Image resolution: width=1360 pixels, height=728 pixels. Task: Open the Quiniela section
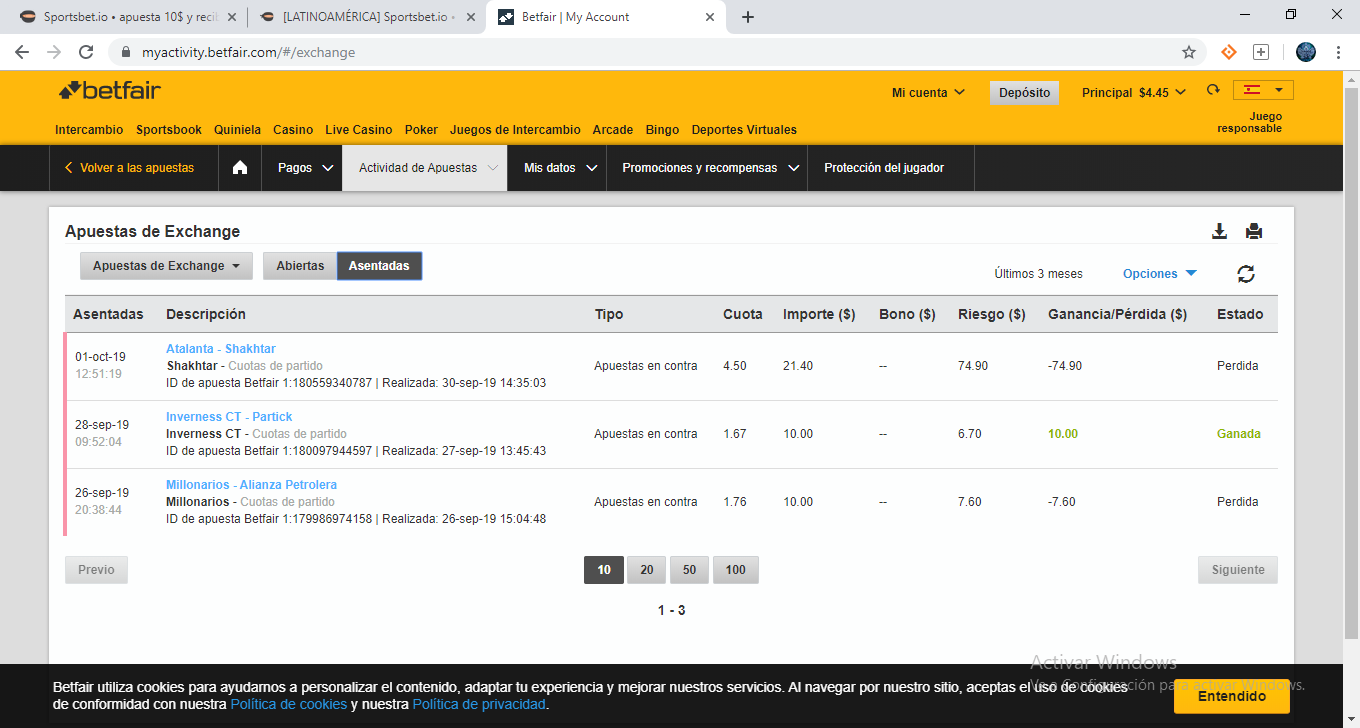click(237, 130)
